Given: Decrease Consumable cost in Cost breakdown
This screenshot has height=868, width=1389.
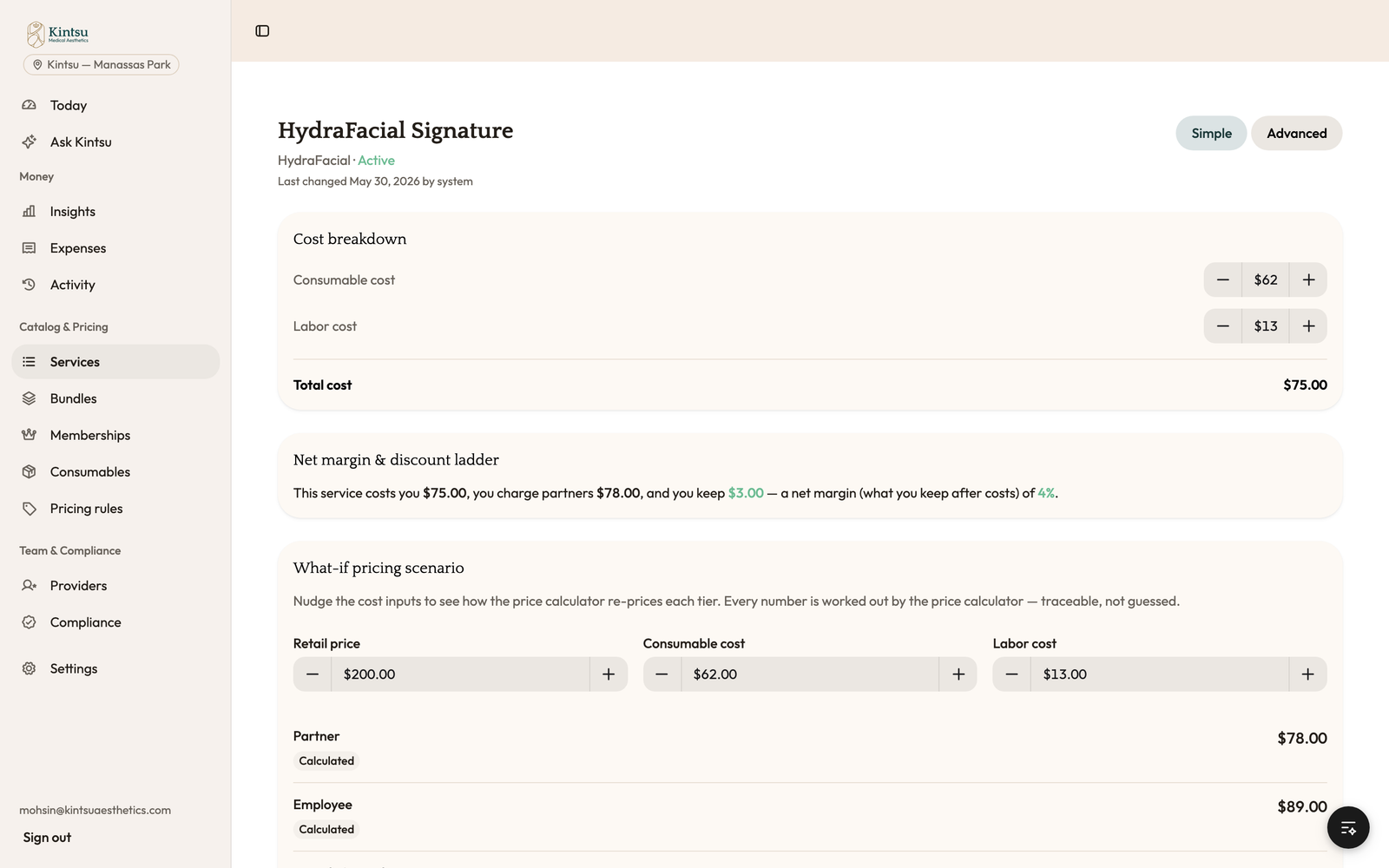Looking at the screenshot, I should tap(1222, 279).
